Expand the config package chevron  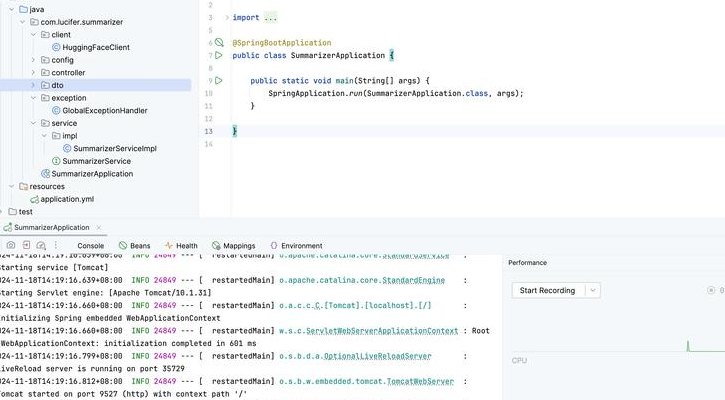[33, 60]
